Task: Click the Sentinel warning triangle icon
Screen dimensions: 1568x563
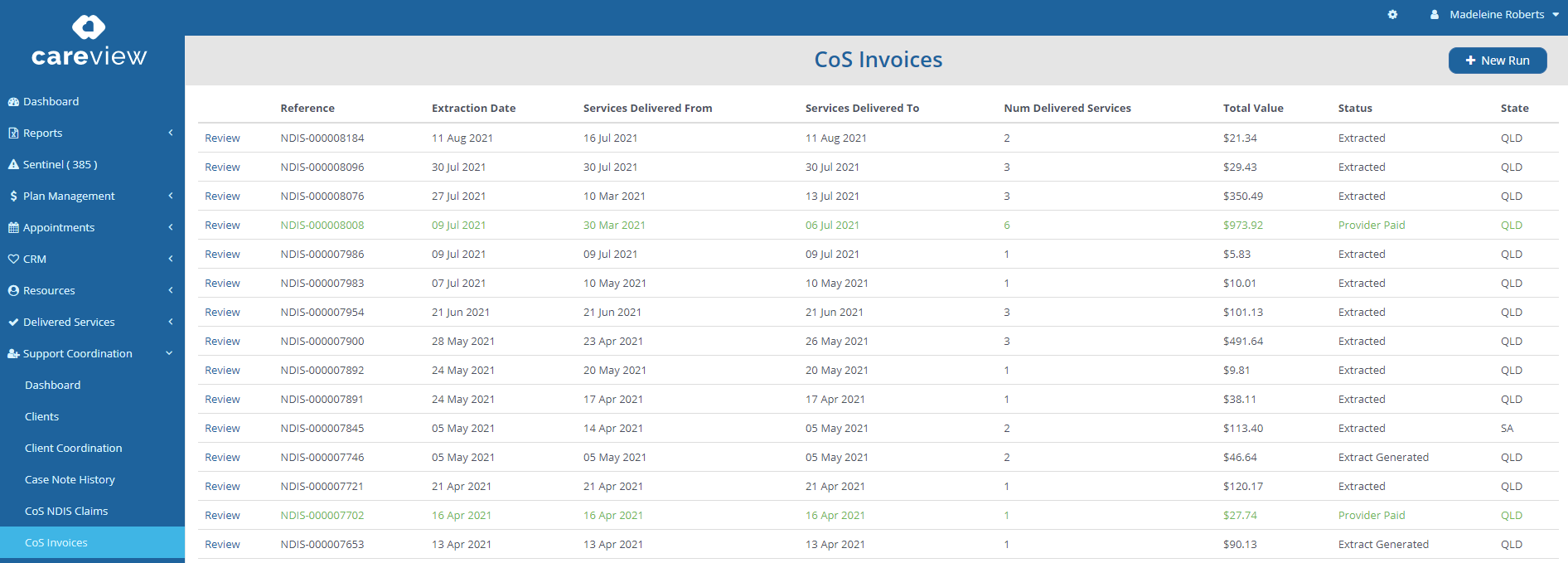Action: 13,165
